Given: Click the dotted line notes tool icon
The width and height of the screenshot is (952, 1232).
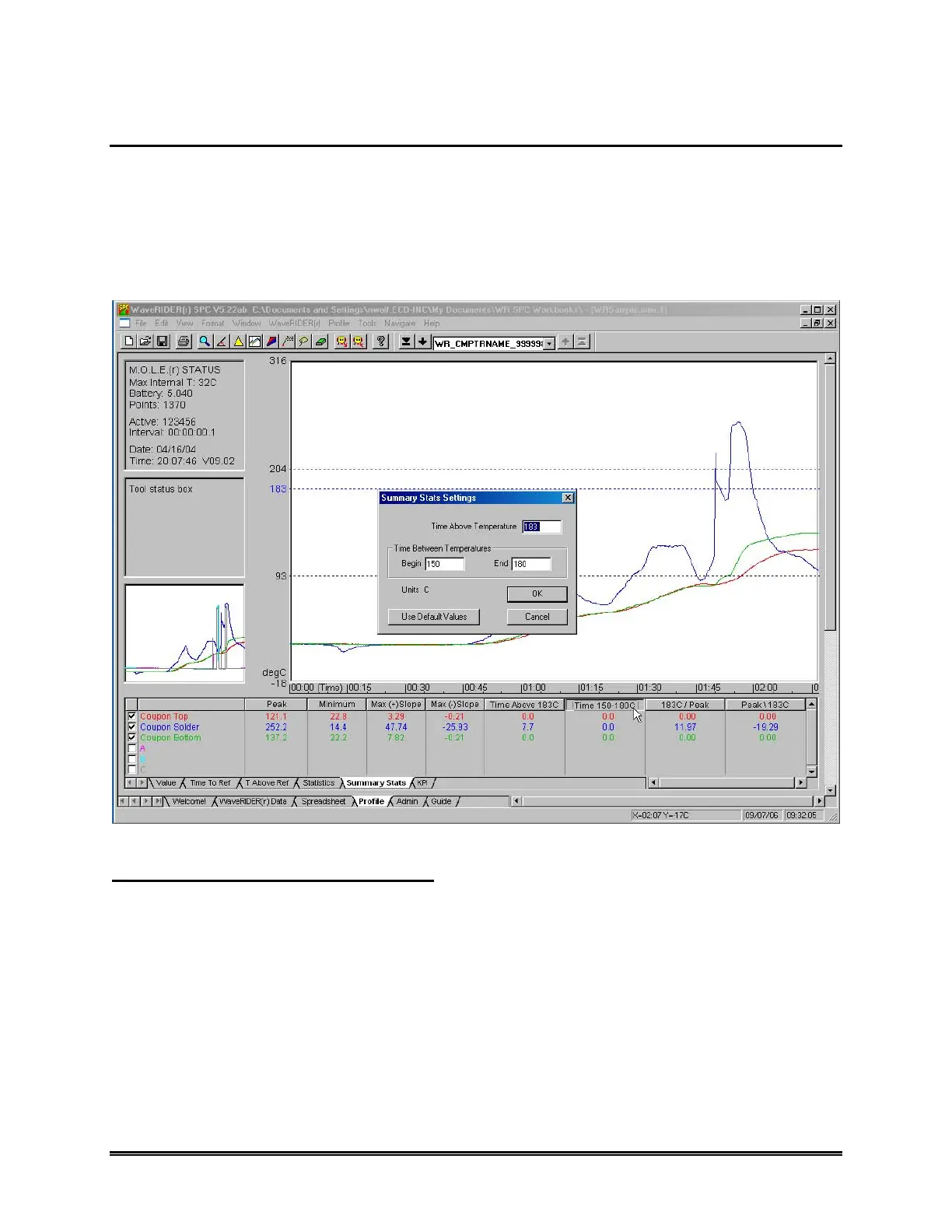Looking at the screenshot, I should (x=288, y=341).
